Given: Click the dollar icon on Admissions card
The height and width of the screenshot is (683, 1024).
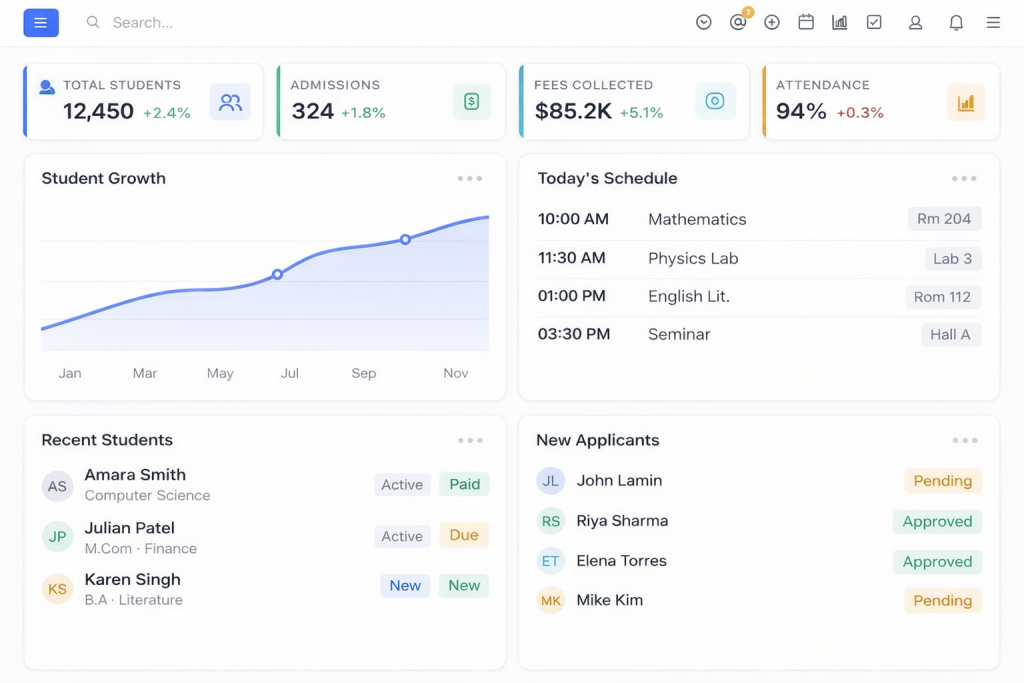Looking at the screenshot, I should click(472, 101).
